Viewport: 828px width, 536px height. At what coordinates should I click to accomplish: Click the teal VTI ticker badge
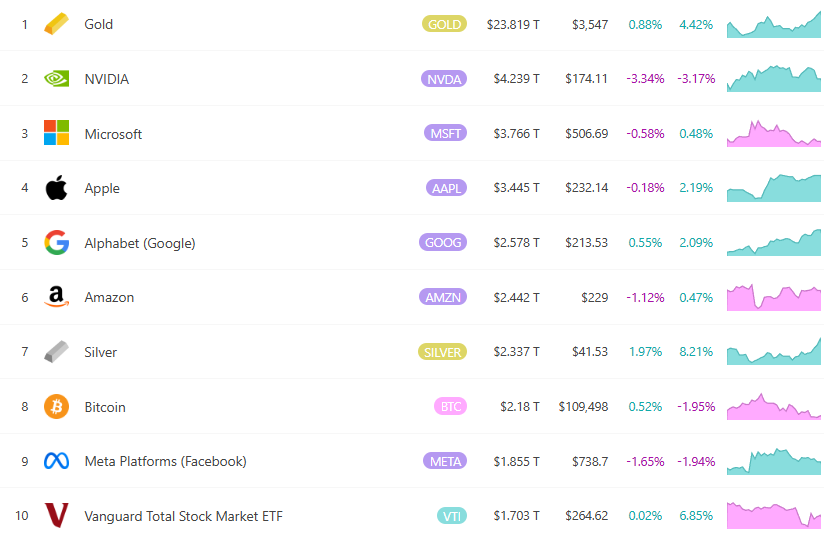(451, 516)
